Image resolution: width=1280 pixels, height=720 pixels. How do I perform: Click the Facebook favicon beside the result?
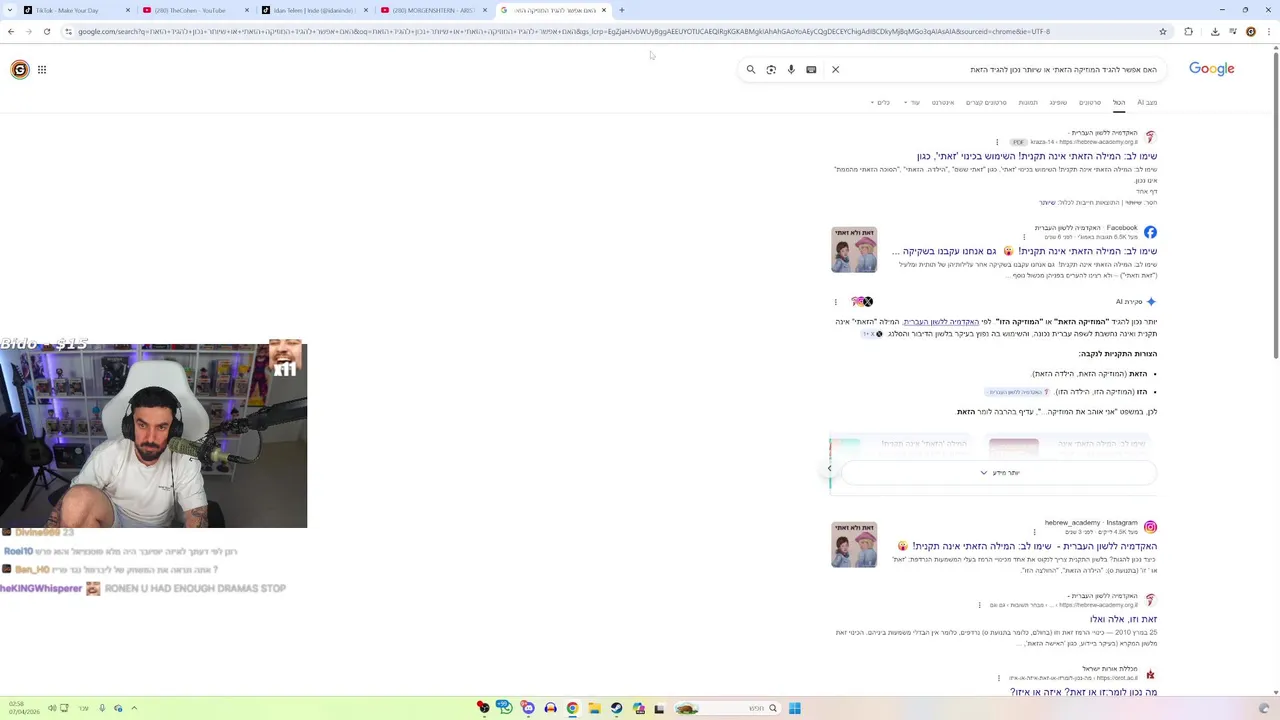(x=1150, y=232)
